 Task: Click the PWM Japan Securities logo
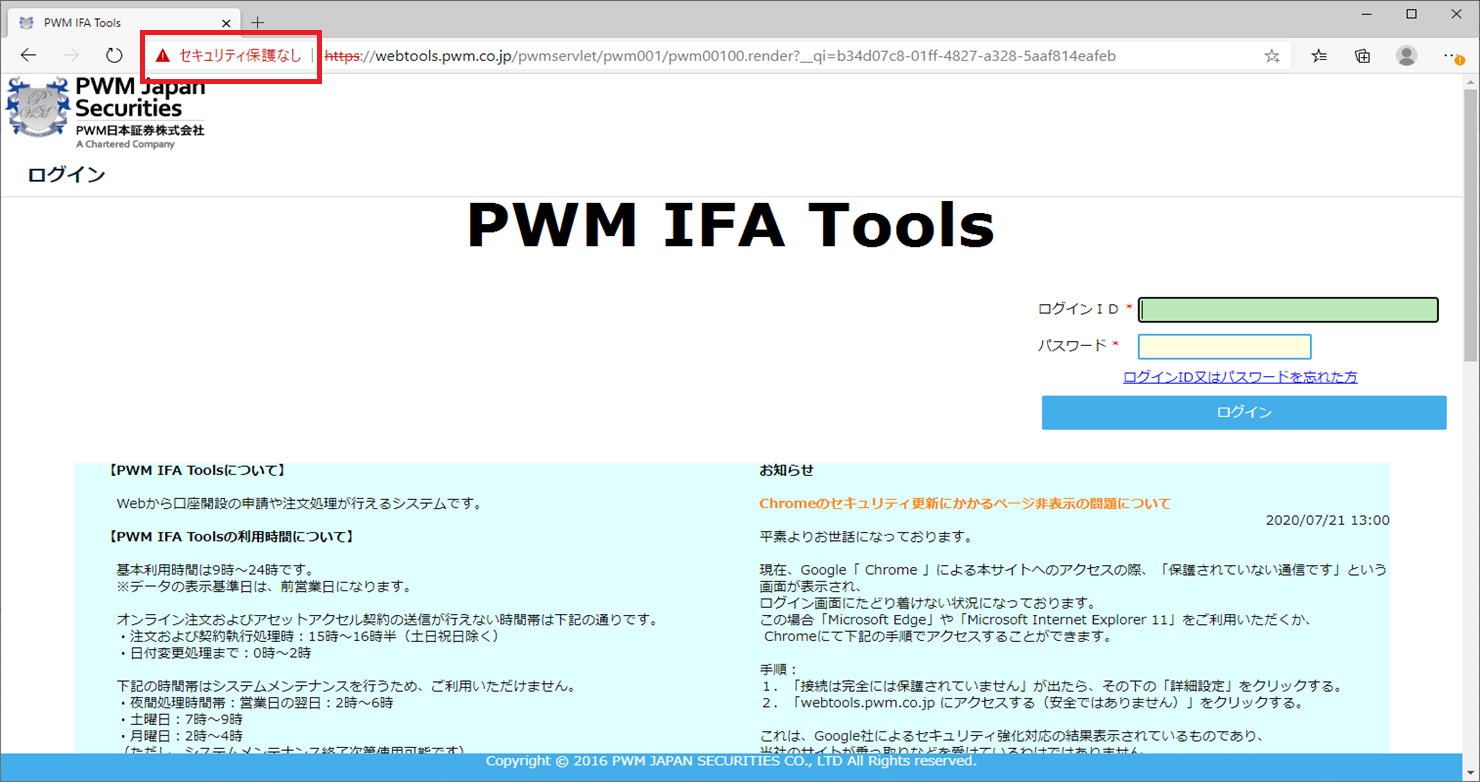click(105, 112)
